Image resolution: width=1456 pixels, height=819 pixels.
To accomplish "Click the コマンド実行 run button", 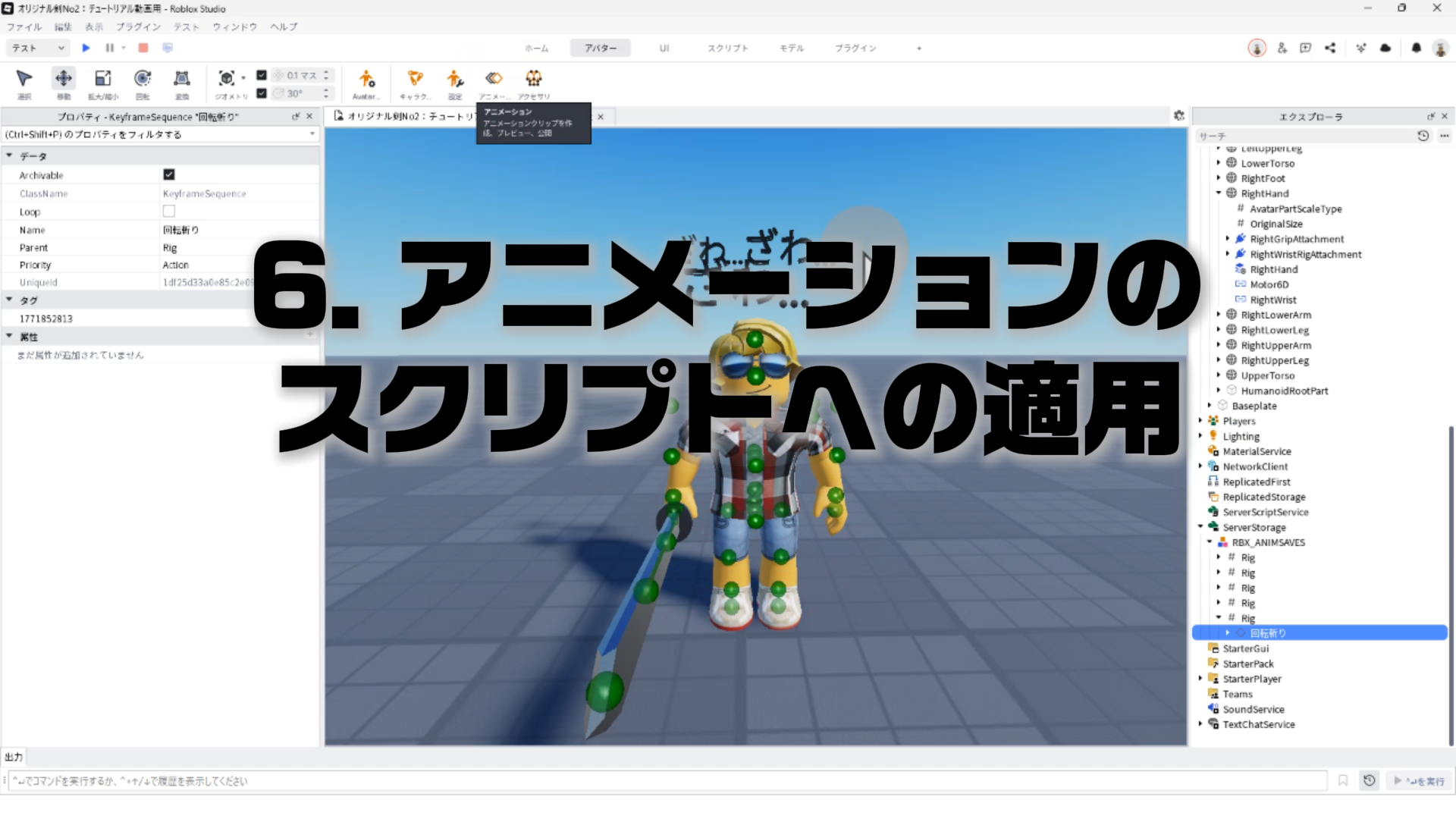I will [x=1420, y=780].
